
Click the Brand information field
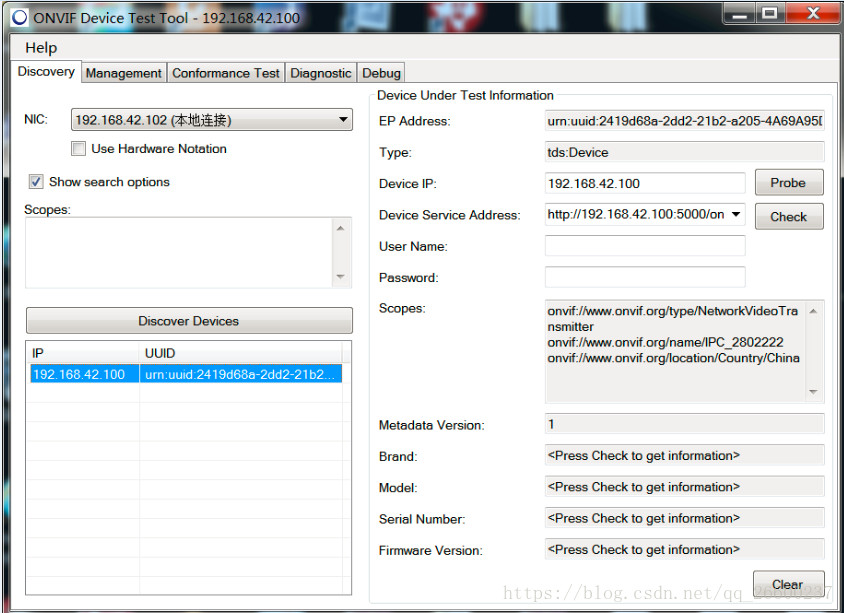pyautogui.click(x=684, y=455)
